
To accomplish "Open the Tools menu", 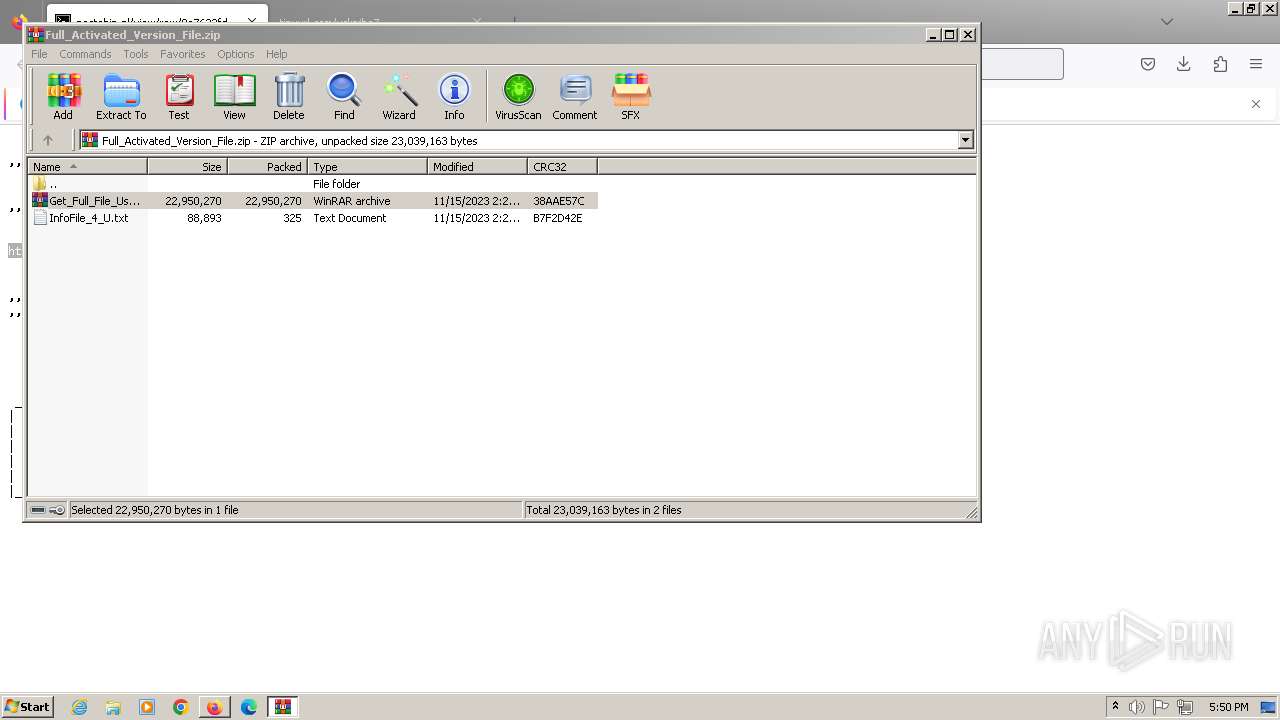I will coord(136,54).
